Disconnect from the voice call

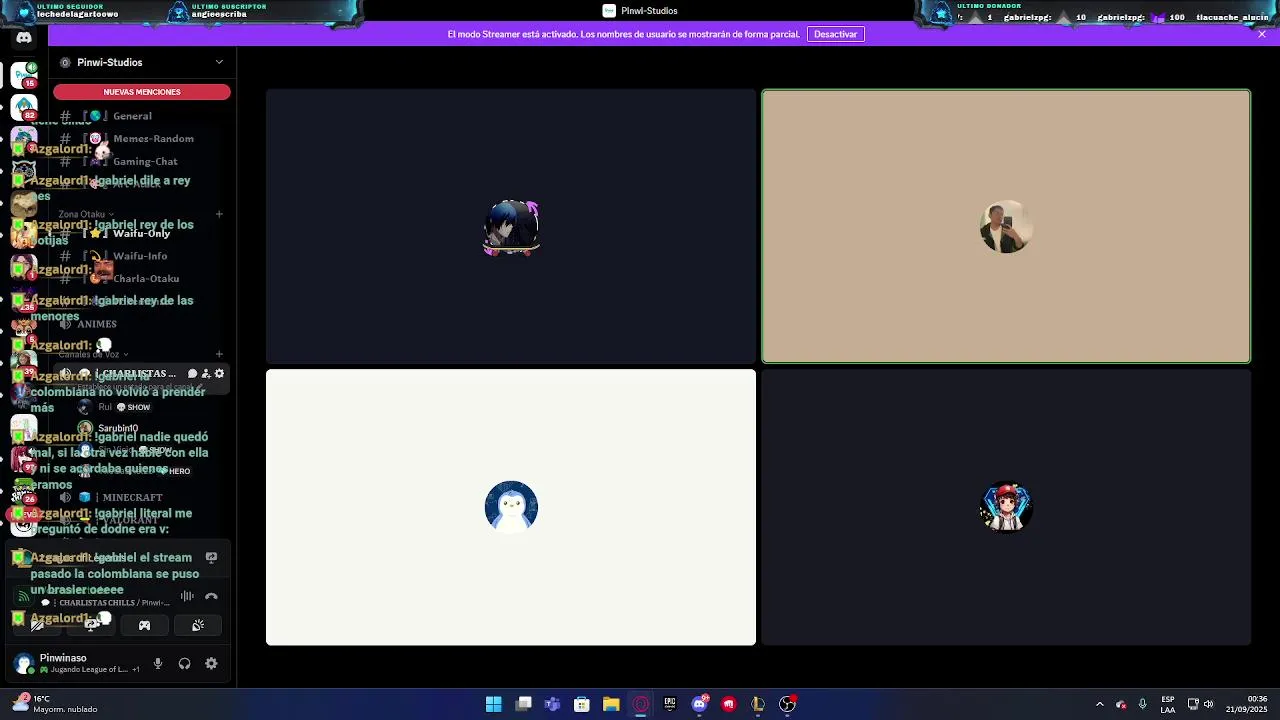211,596
